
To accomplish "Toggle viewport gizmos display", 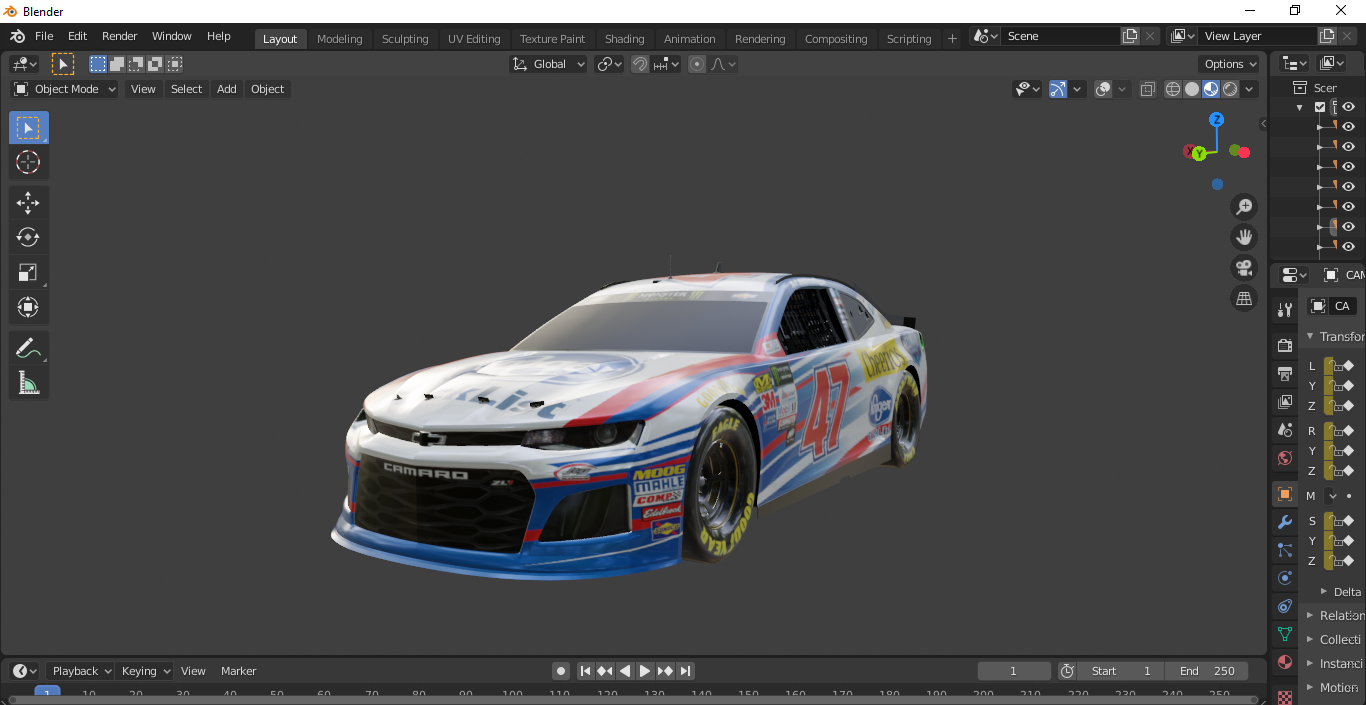I will (x=1057, y=89).
